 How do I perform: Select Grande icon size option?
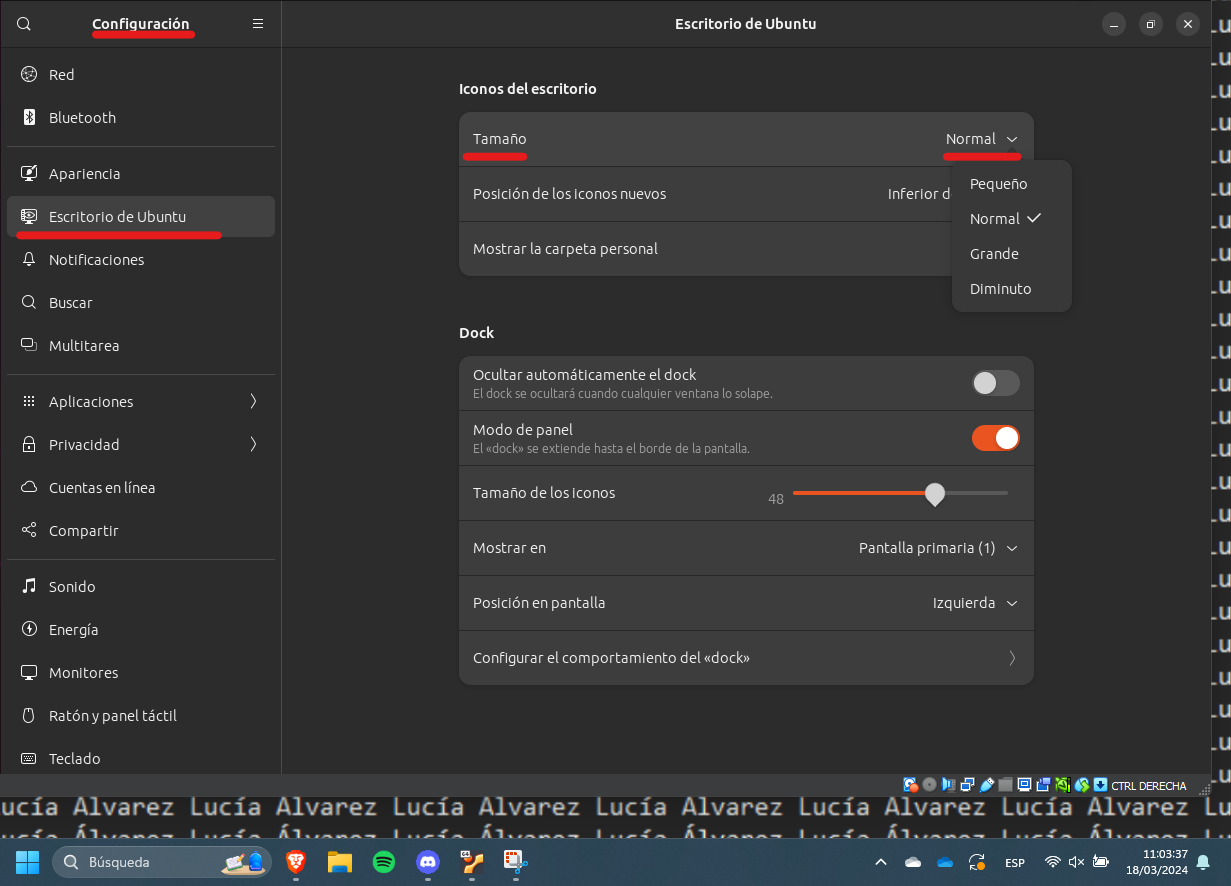994,254
